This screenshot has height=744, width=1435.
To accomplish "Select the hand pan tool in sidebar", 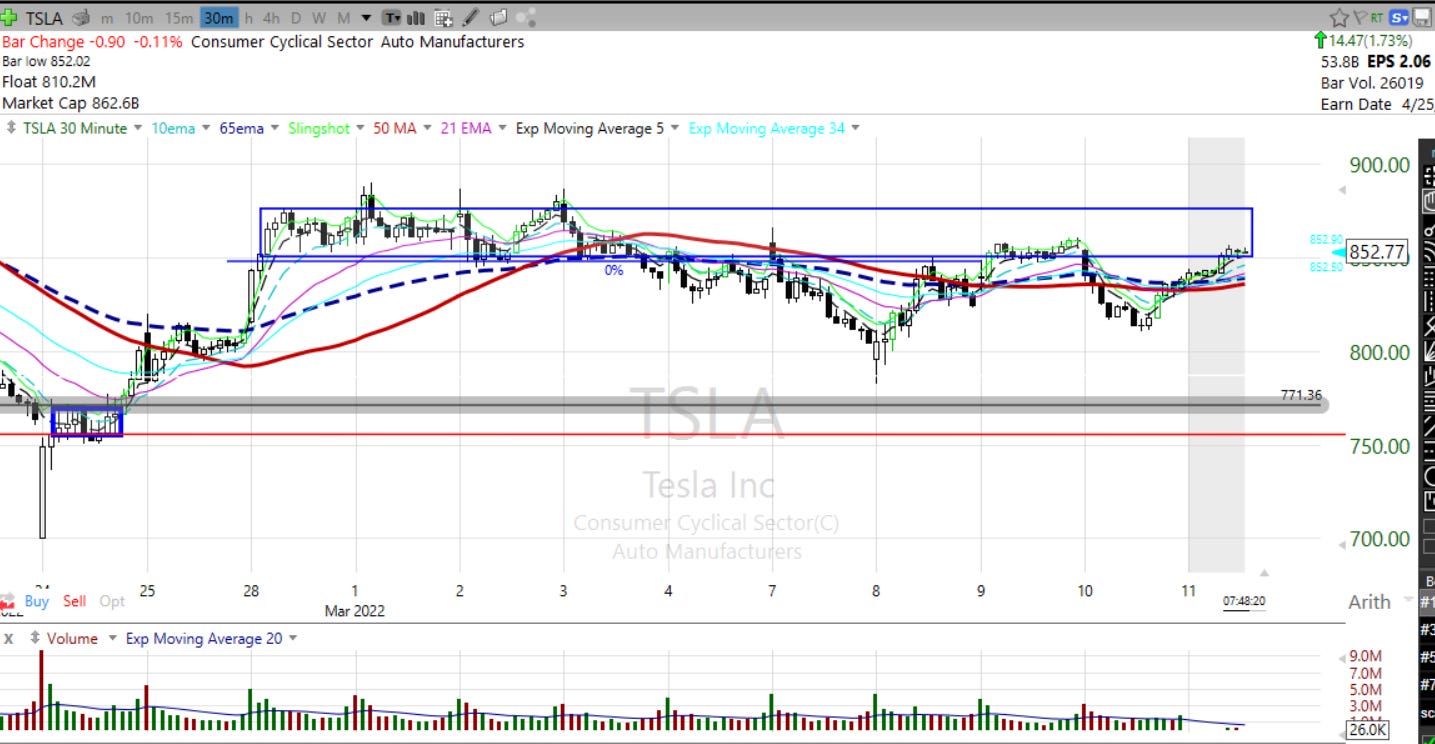I will [1429, 201].
